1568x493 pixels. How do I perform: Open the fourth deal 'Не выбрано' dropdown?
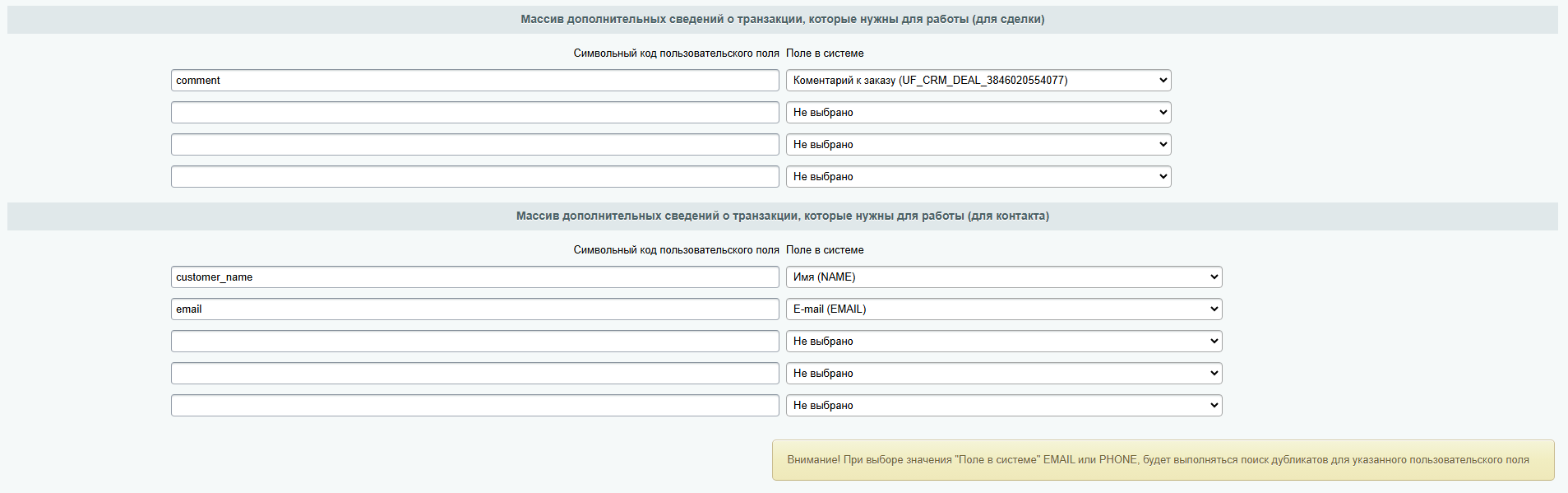978,177
